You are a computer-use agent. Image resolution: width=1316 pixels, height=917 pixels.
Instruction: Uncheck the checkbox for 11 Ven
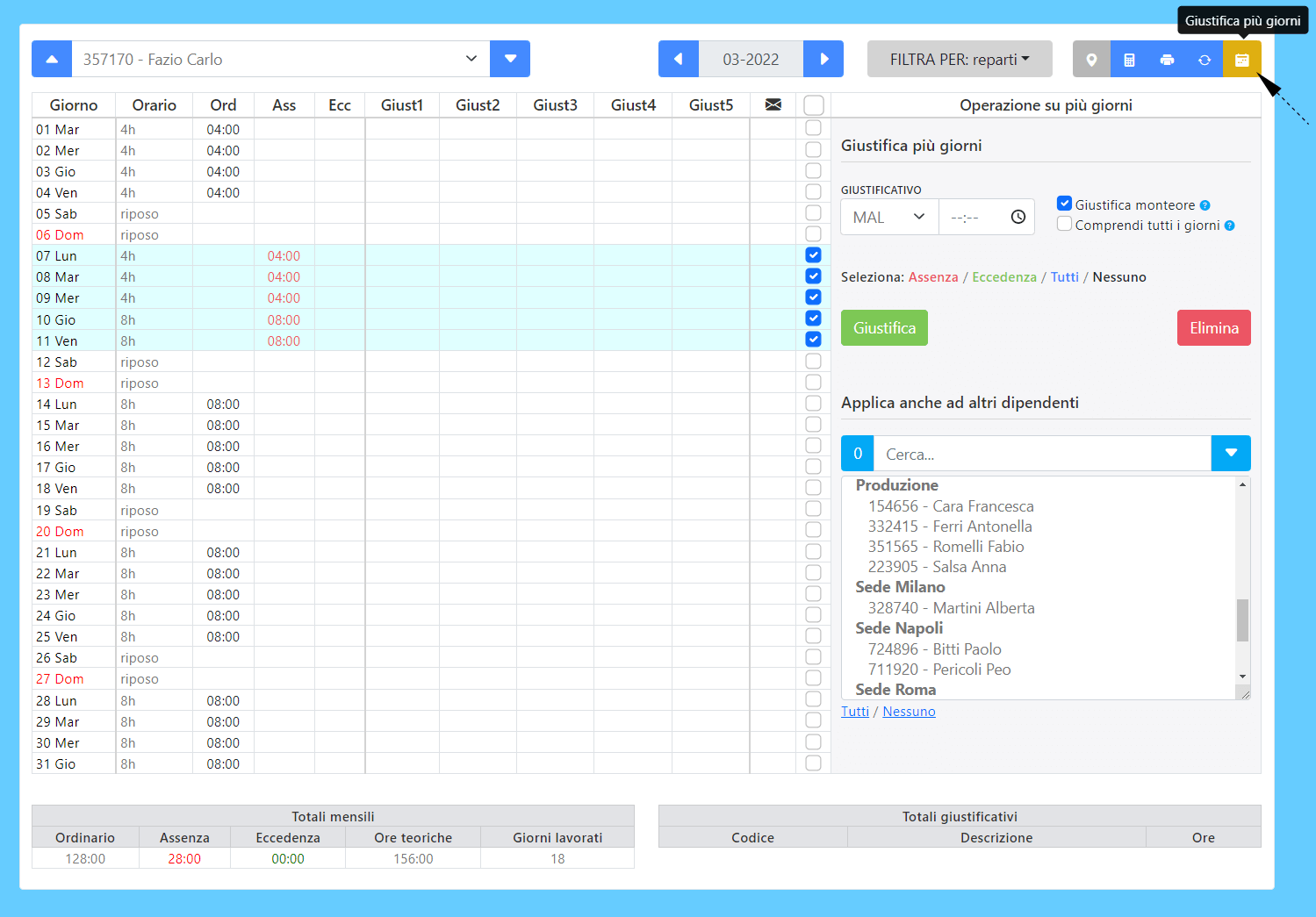pyautogui.click(x=813, y=340)
